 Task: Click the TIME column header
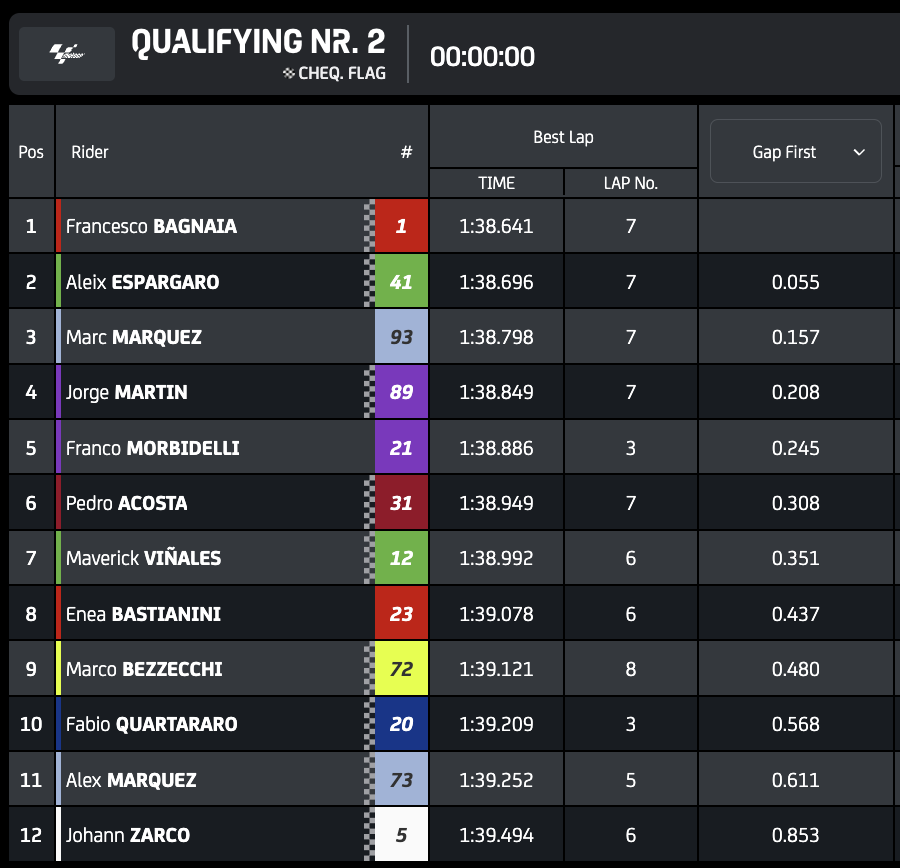pos(496,183)
